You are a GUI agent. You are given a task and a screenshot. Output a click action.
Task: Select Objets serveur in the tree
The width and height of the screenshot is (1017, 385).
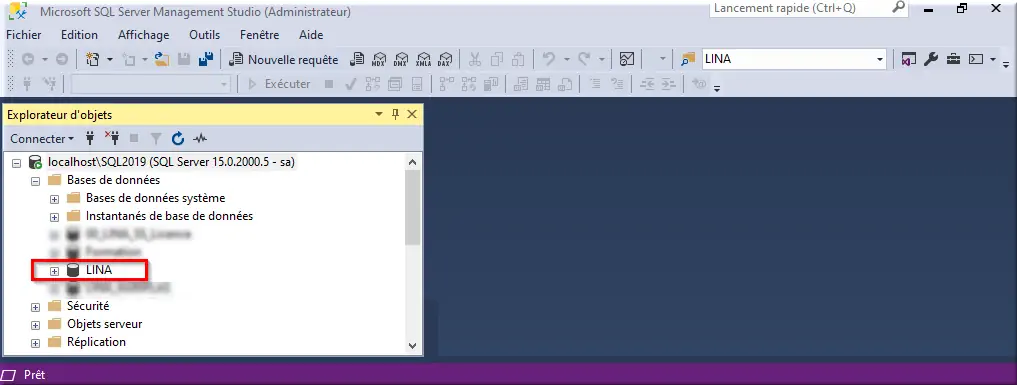(104, 323)
